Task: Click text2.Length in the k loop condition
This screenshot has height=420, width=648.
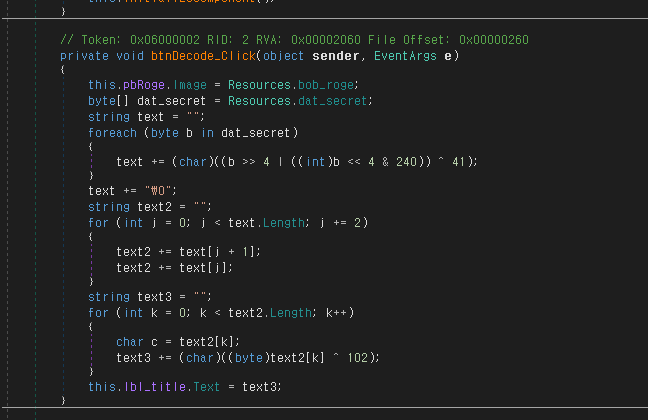Action: coord(270,313)
